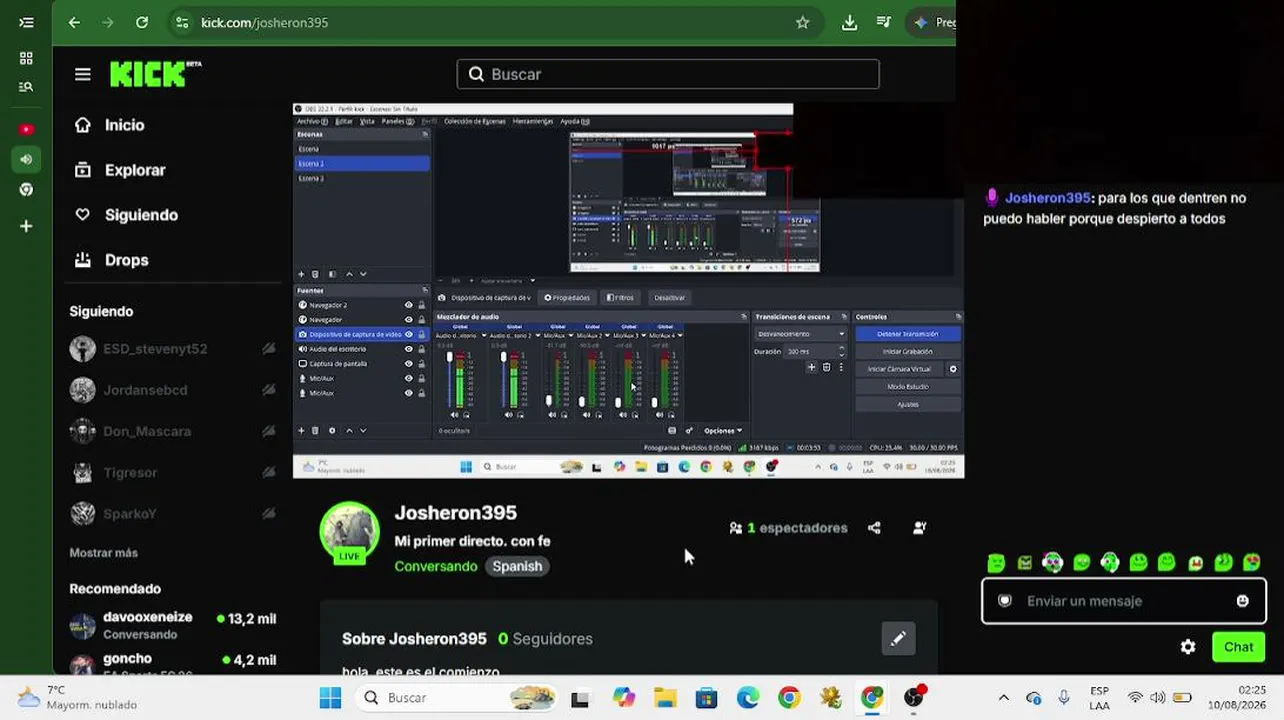Click the Windows taskbar search box
The image size is (1284, 720).
click(x=456, y=698)
